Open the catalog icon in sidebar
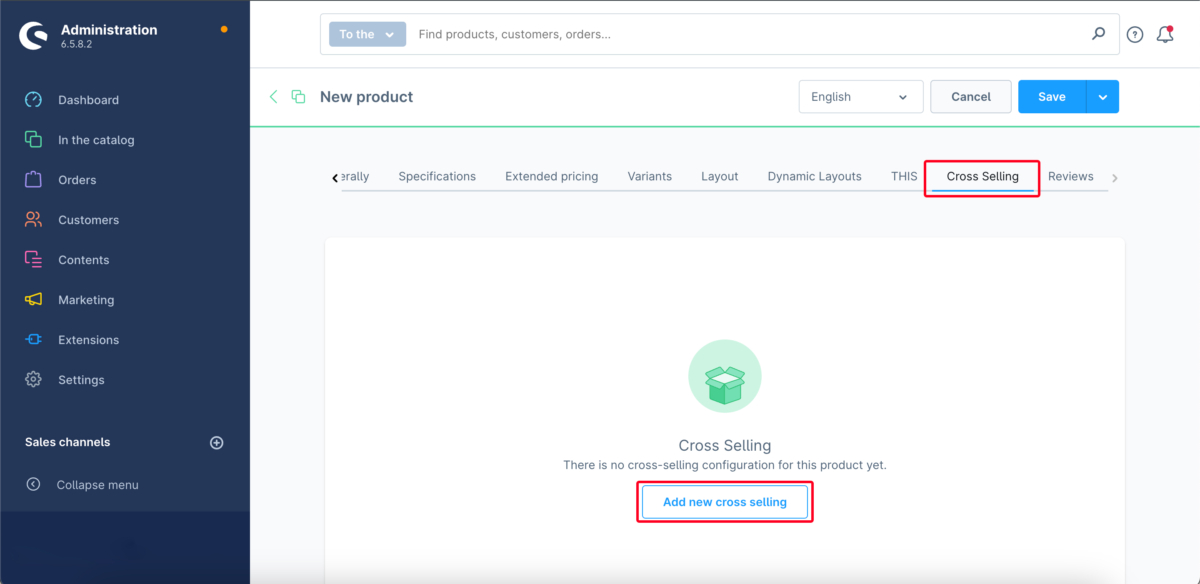 34,140
